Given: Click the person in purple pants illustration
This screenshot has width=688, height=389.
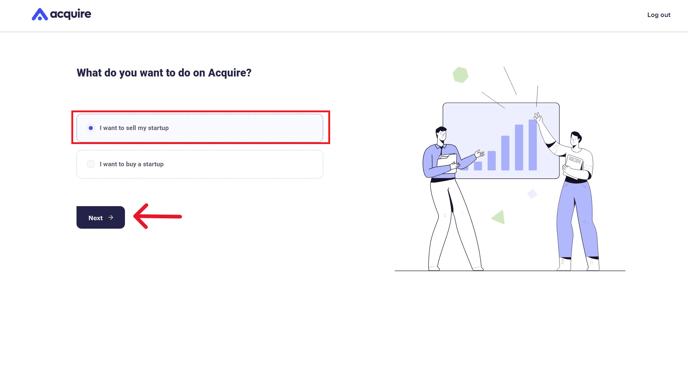Looking at the screenshot, I should coord(569,193).
